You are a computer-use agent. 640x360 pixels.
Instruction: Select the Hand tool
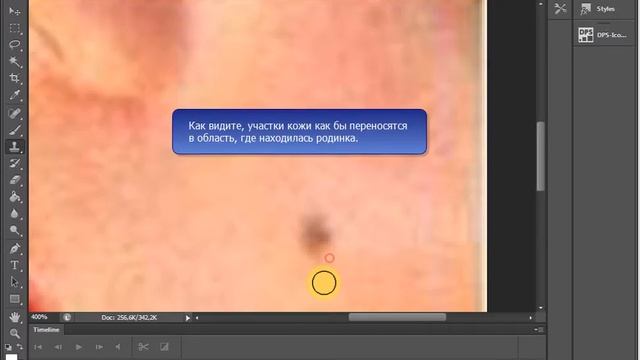coord(15,317)
